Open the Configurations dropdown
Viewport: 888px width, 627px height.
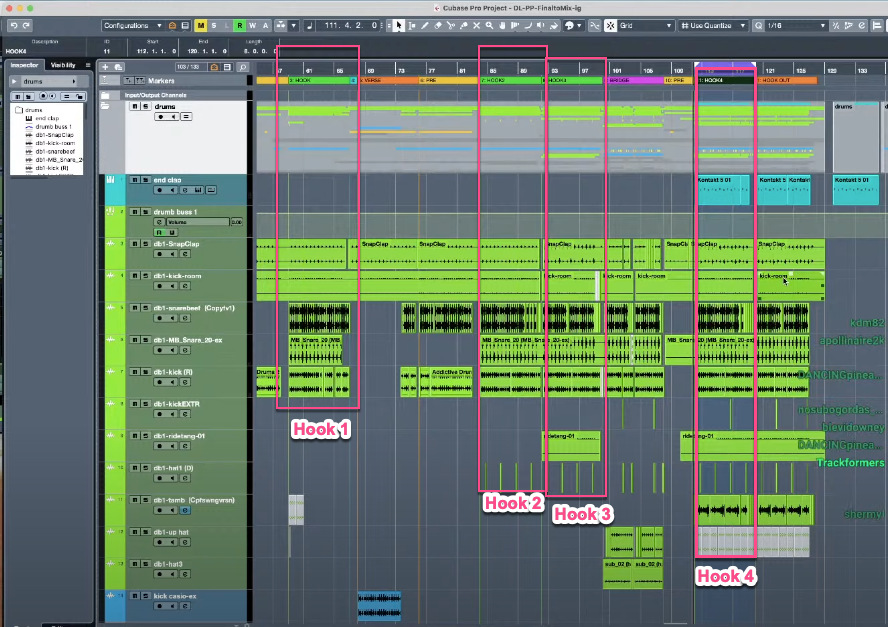click(x=132, y=25)
